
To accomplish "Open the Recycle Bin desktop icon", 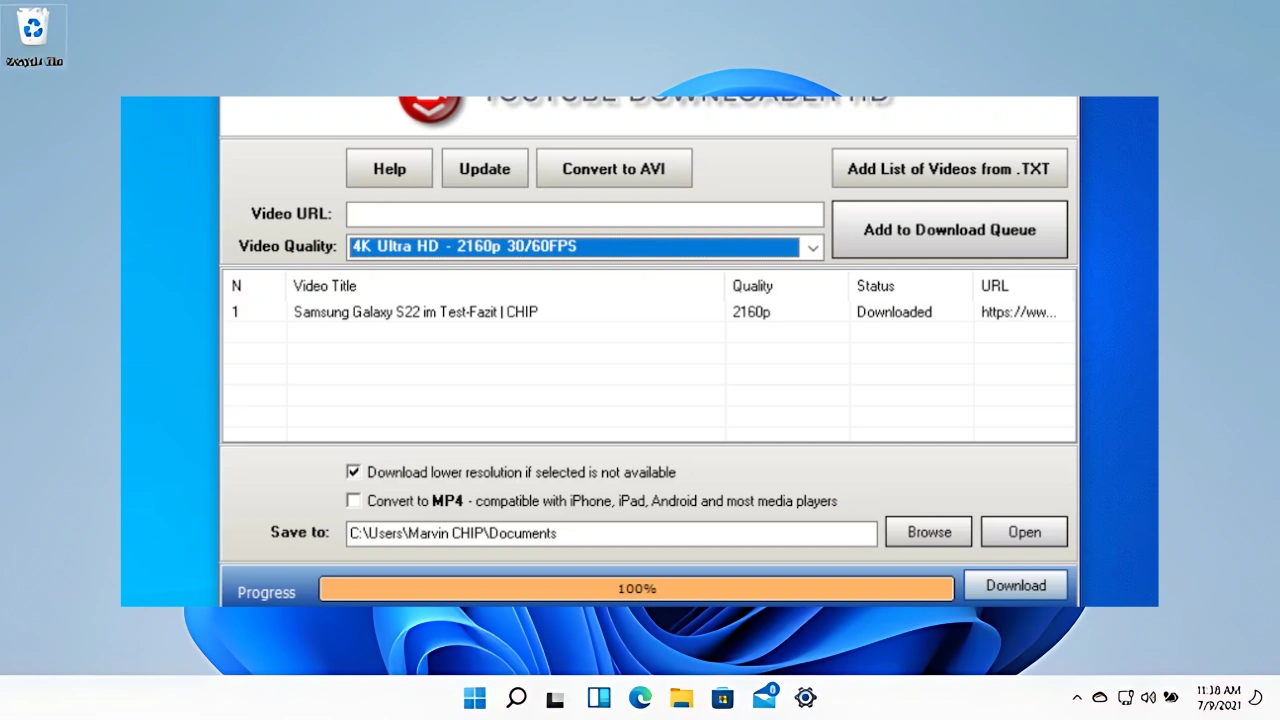I will [34, 37].
